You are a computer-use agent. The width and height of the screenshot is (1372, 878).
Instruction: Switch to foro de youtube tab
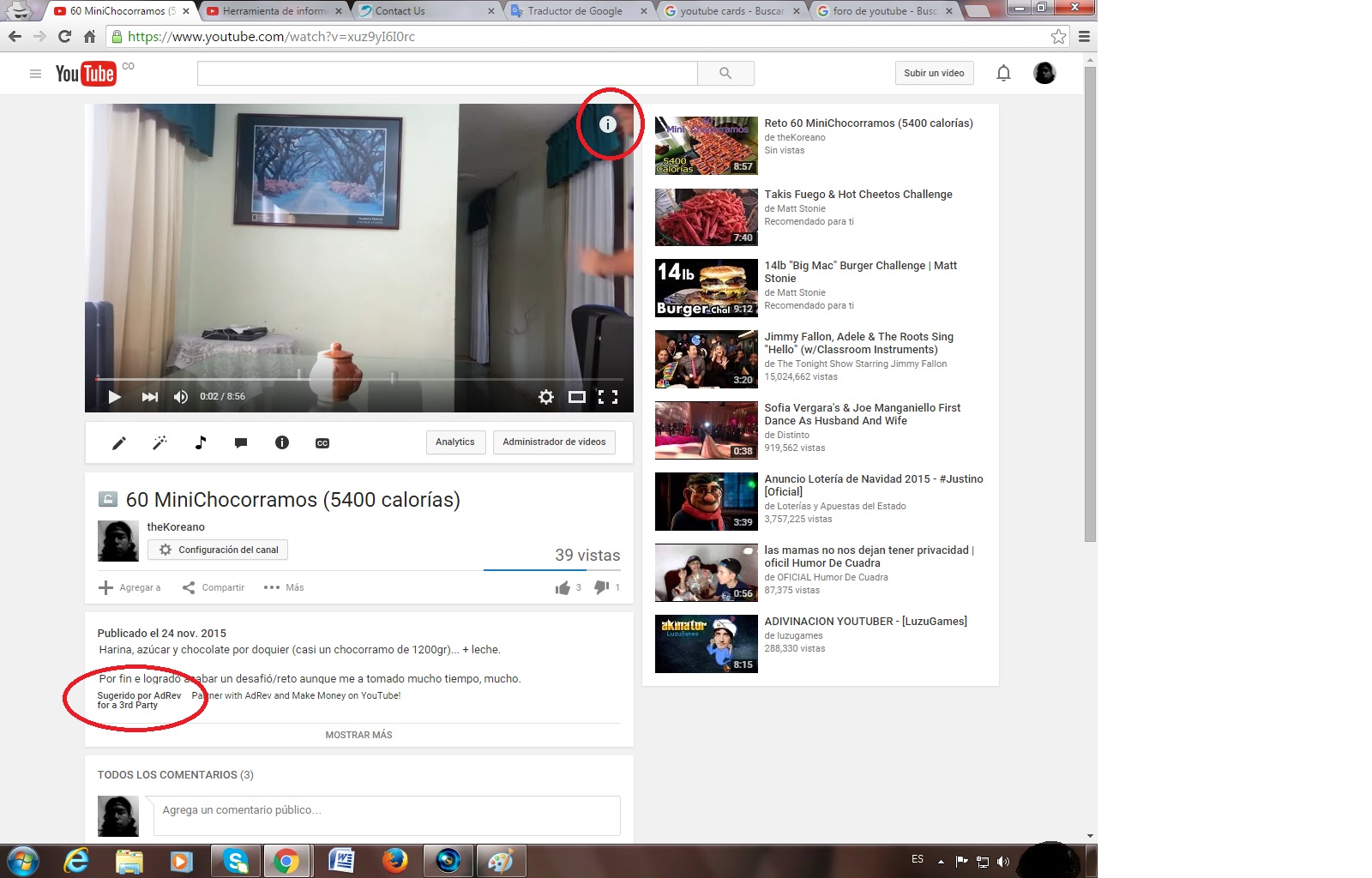click(x=884, y=11)
